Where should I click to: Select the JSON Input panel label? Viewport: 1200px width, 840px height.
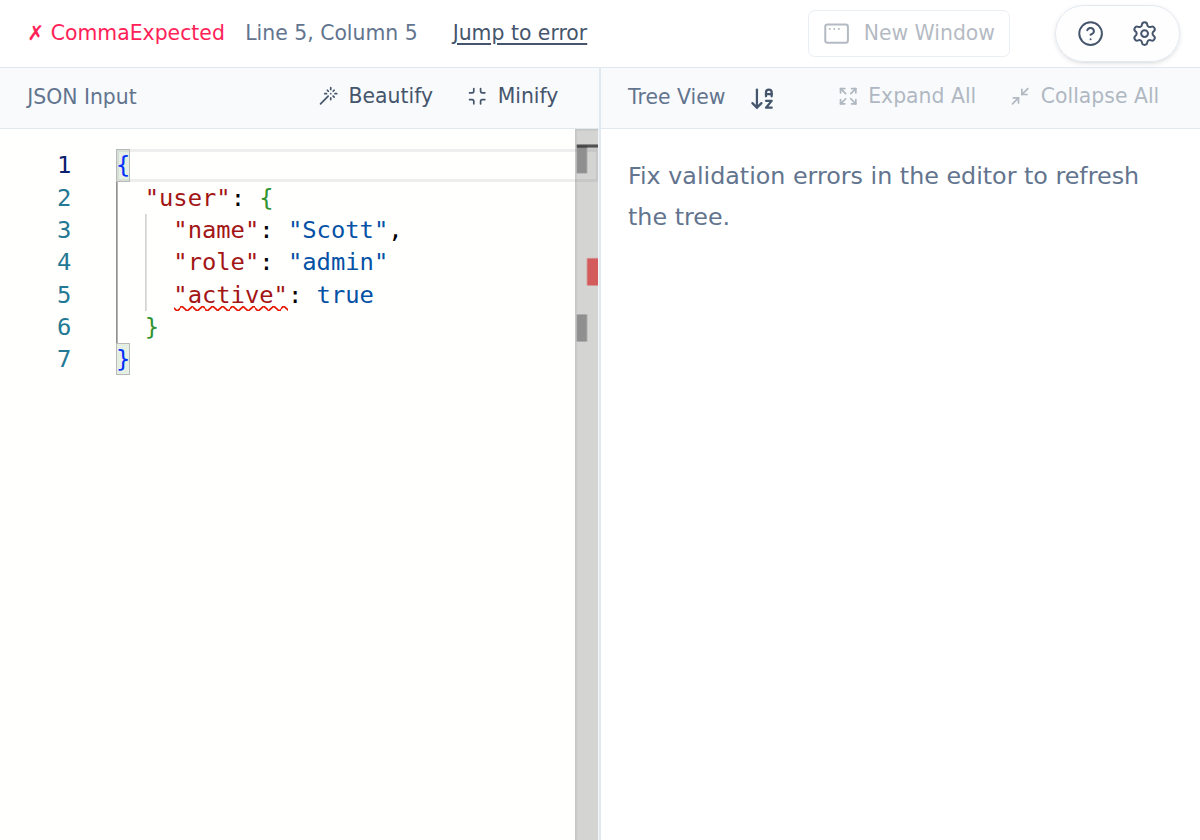click(81, 97)
